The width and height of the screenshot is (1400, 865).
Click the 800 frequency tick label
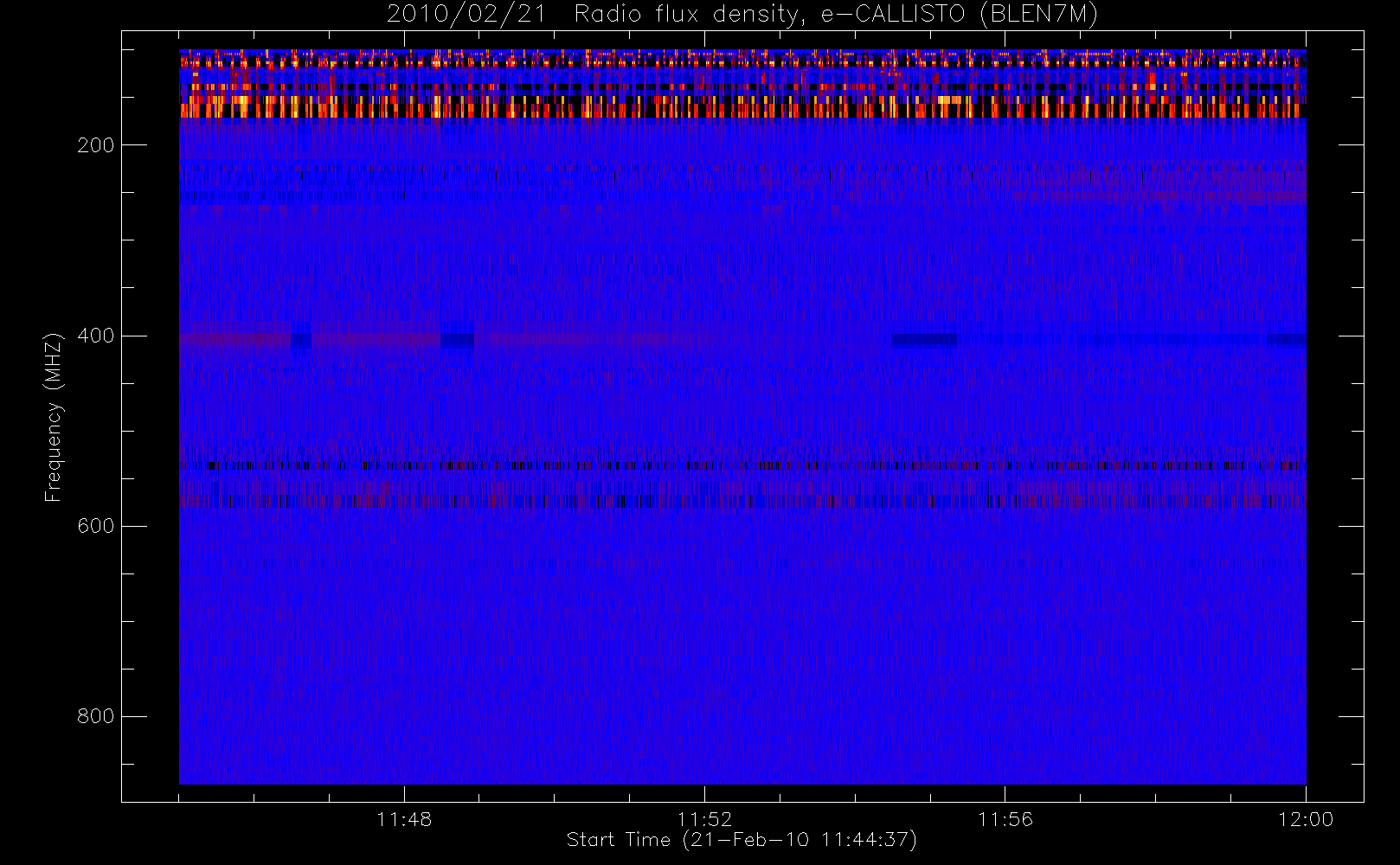pos(95,716)
